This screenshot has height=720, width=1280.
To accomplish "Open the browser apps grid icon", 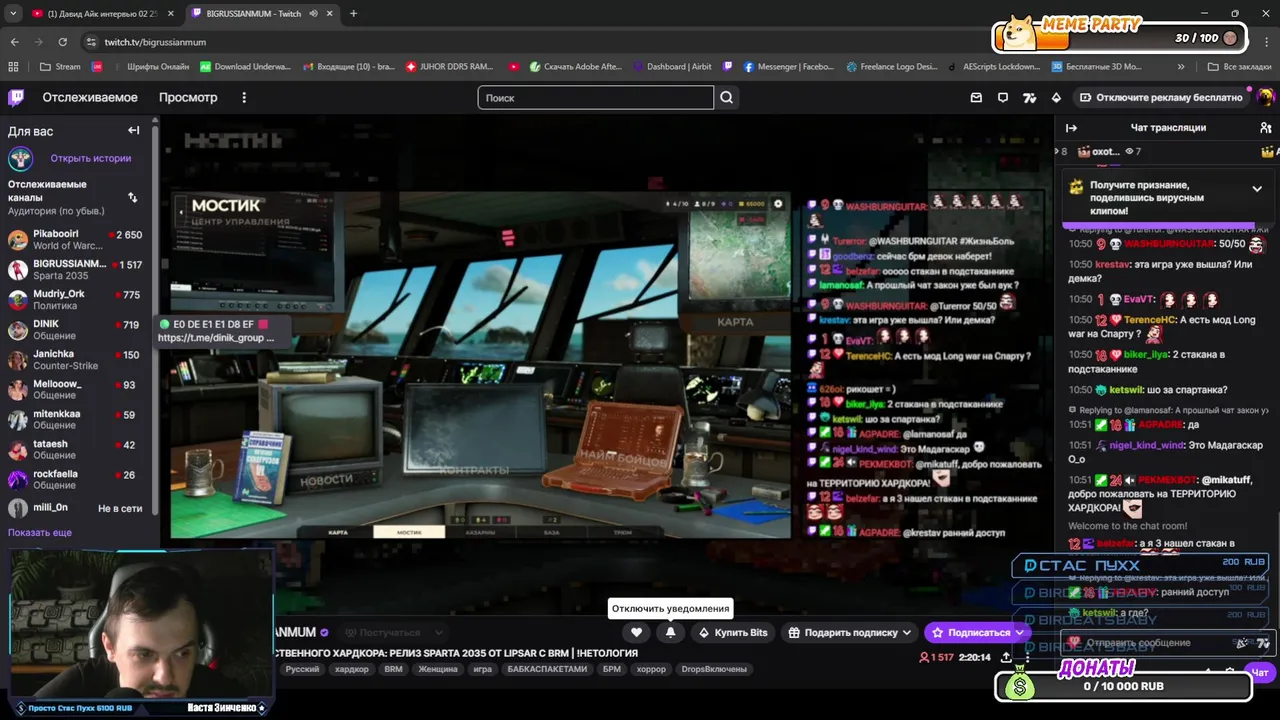I will (x=13, y=67).
